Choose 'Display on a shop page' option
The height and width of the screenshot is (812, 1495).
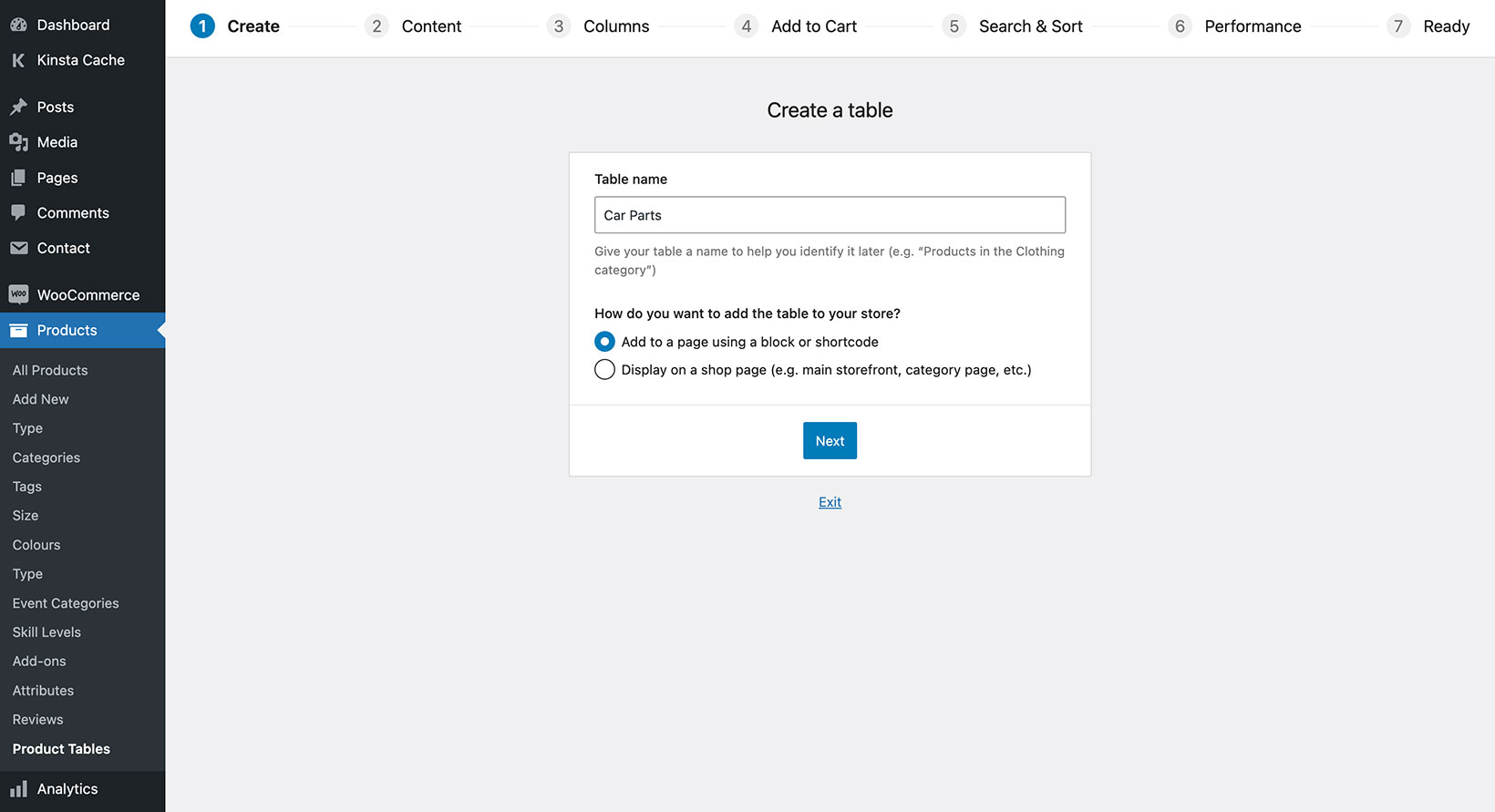click(x=604, y=370)
